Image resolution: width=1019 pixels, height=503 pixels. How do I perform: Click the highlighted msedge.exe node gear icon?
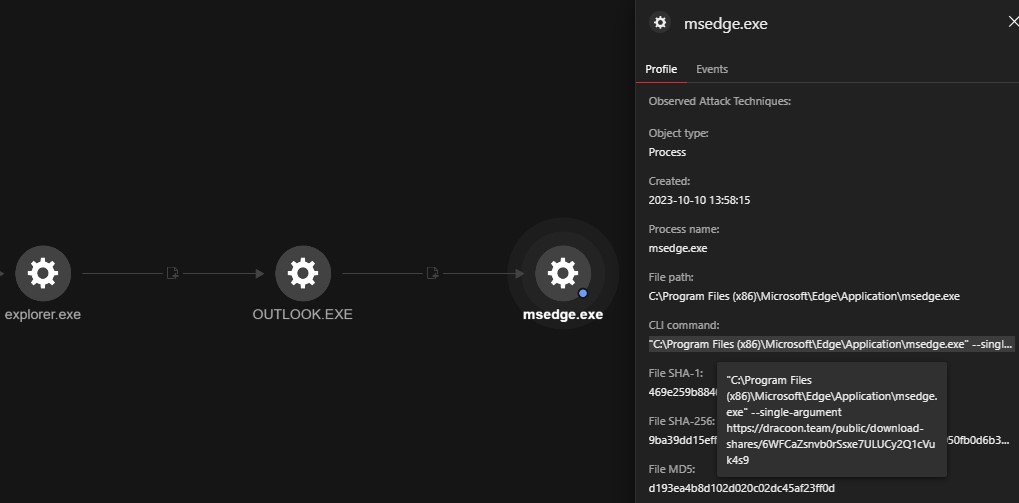(563, 273)
